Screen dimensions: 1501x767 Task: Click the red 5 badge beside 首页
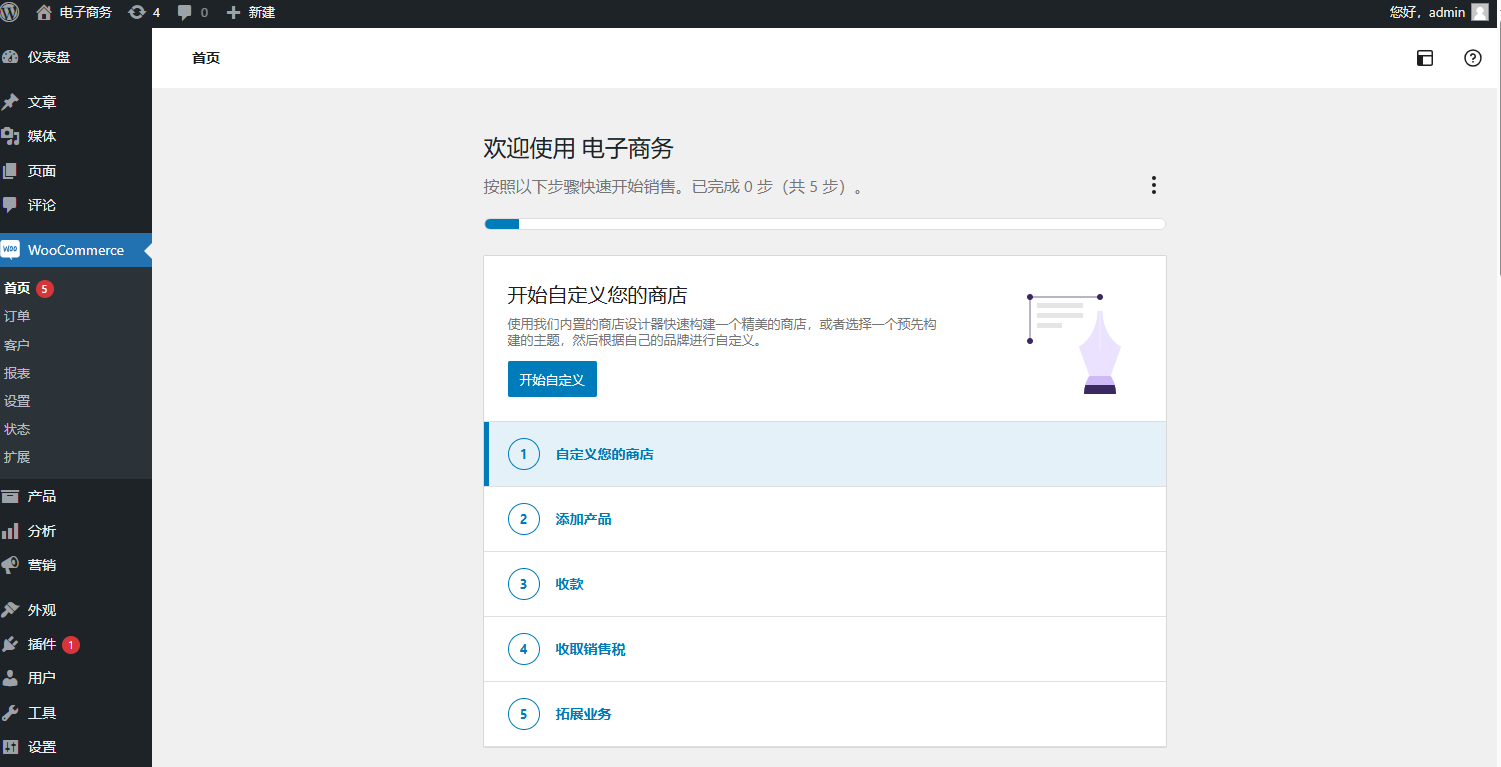(45, 289)
